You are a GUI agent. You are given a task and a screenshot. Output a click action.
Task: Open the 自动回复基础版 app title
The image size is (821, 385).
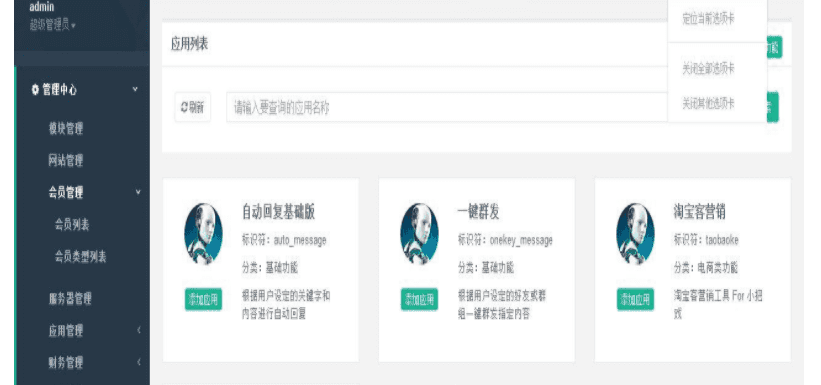pyautogui.click(x=278, y=212)
